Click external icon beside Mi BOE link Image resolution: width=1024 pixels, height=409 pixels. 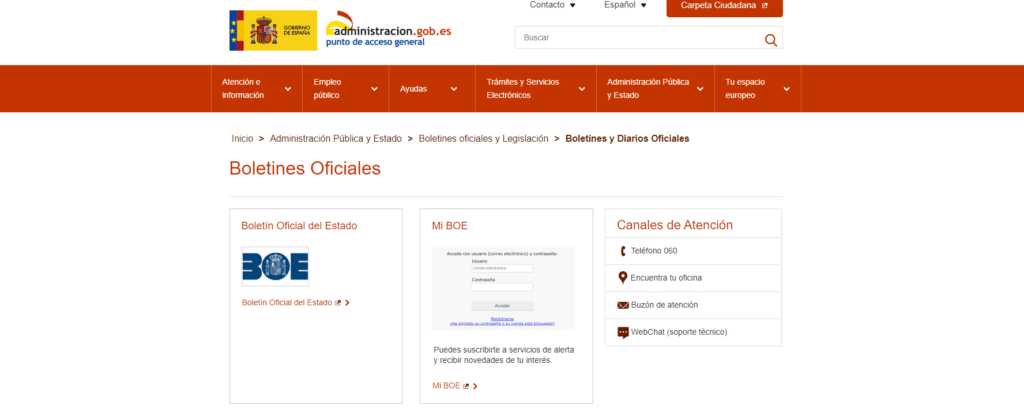(466, 386)
